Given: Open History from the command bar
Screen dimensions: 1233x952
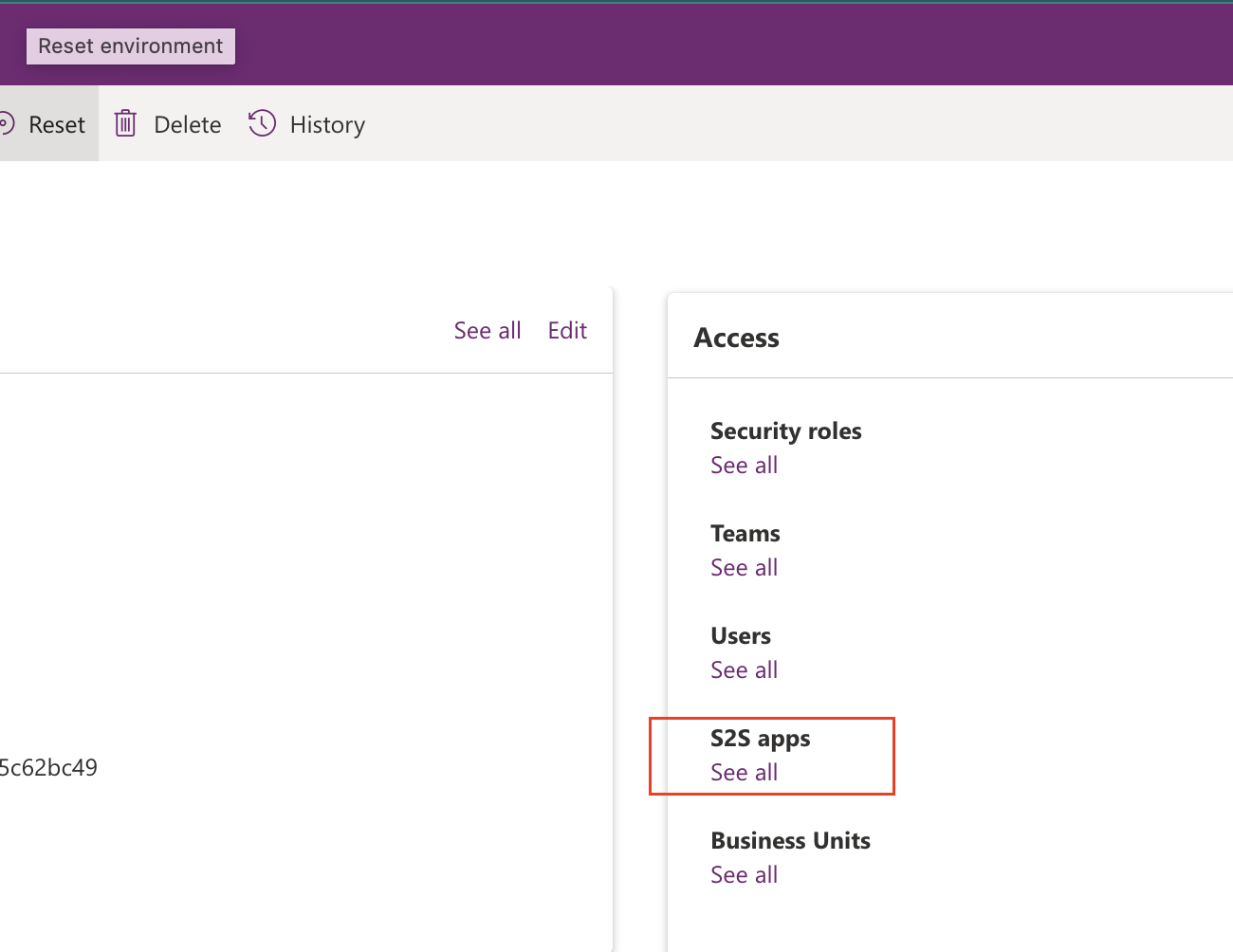Looking at the screenshot, I should 327,125.
